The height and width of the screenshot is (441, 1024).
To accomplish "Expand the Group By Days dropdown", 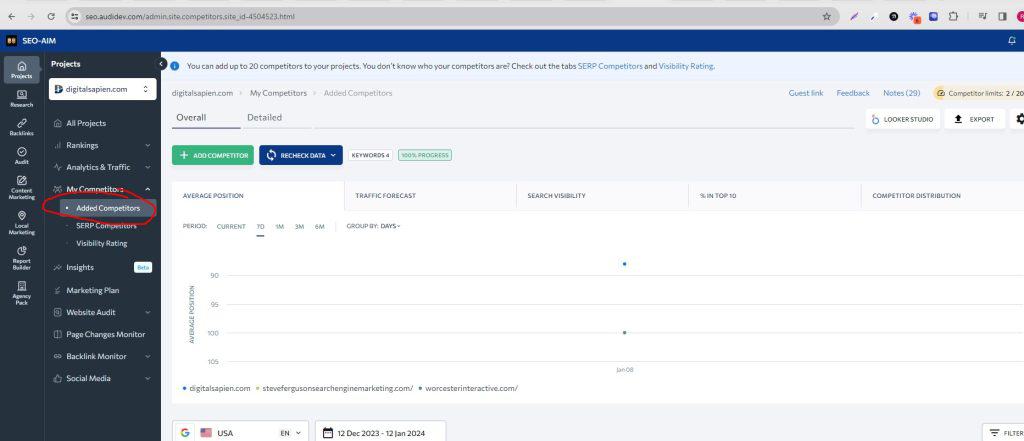I will [x=389, y=226].
